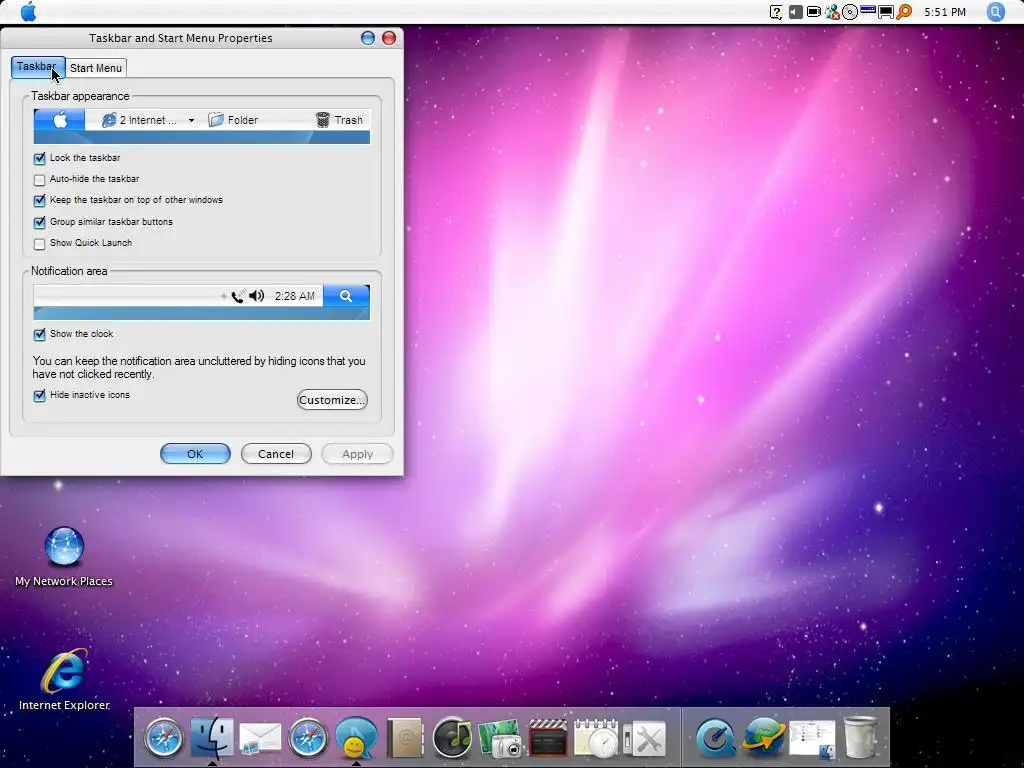The height and width of the screenshot is (768, 1024).
Task: Open the iCal calendar clock dock icon
Action: (x=596, y=738)
